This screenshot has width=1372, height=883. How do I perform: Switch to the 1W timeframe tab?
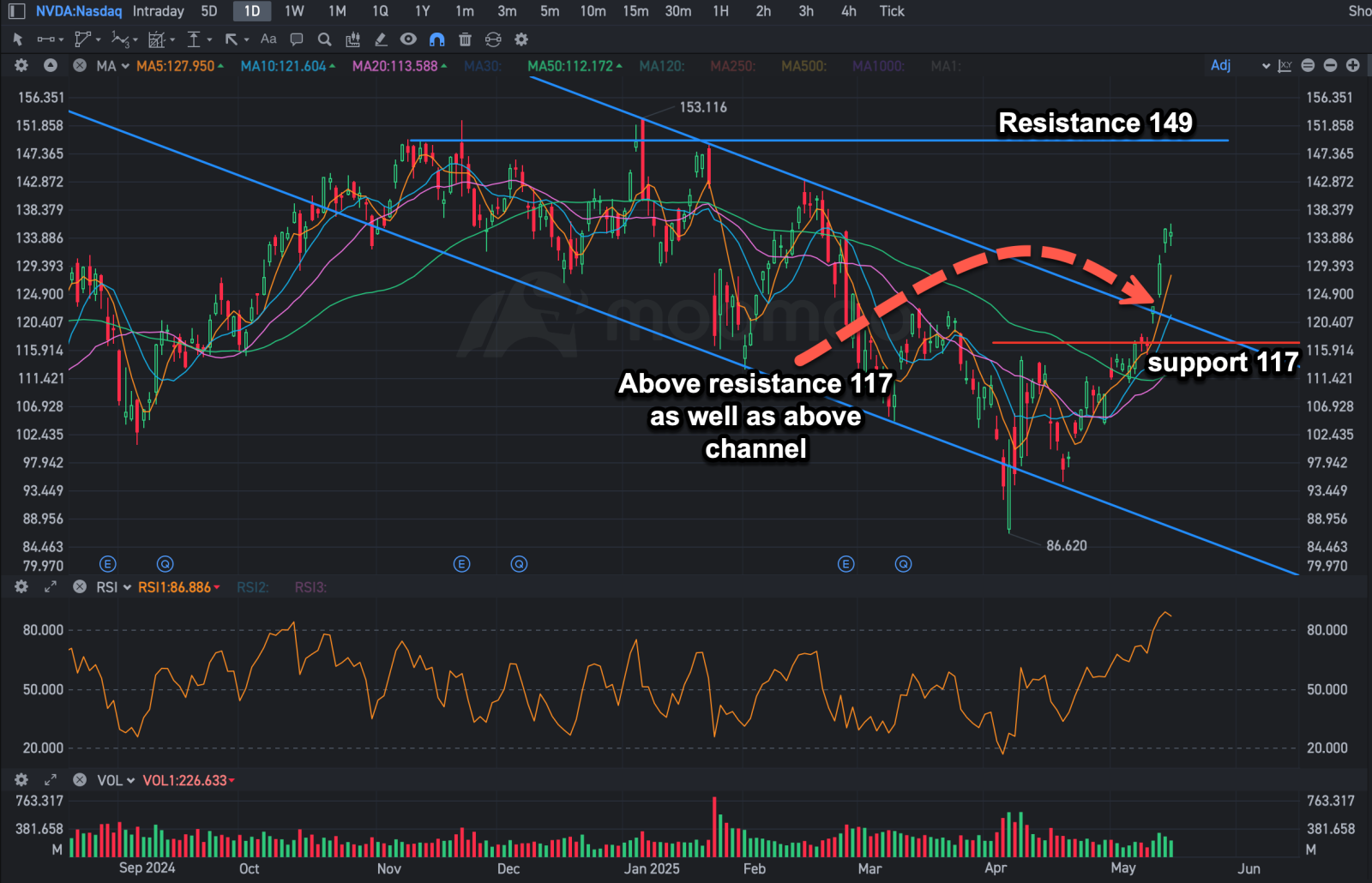[294, 11]
